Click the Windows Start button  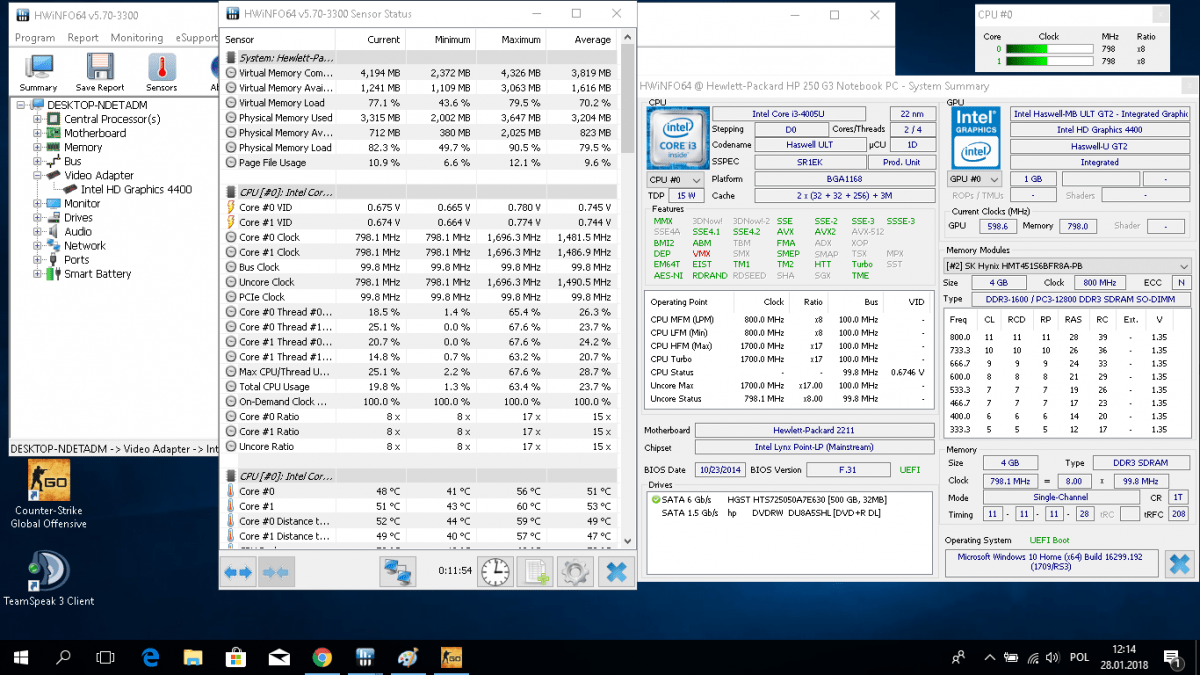point(21,657)
